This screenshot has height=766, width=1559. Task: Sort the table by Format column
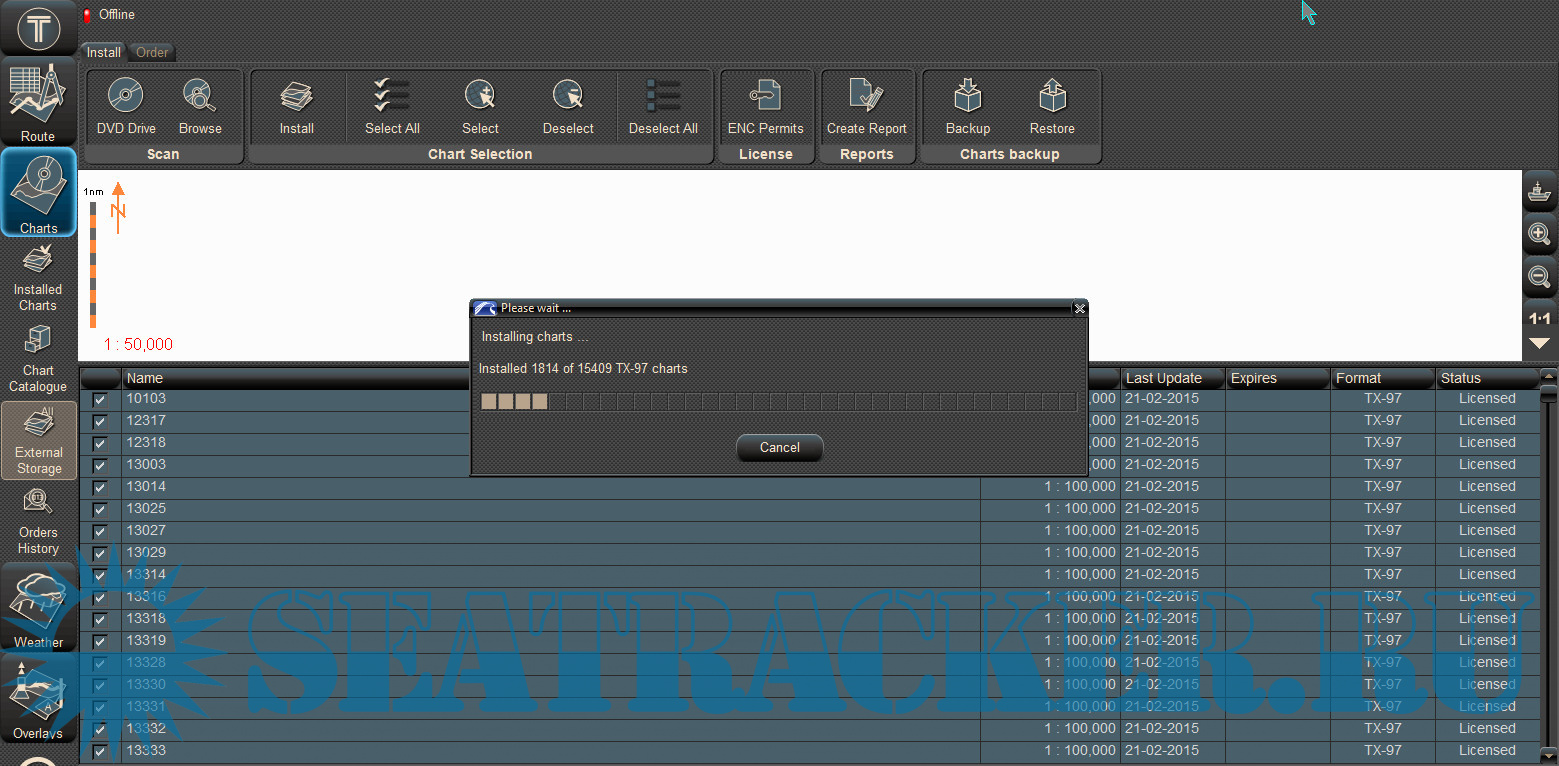coord(1382,378)
